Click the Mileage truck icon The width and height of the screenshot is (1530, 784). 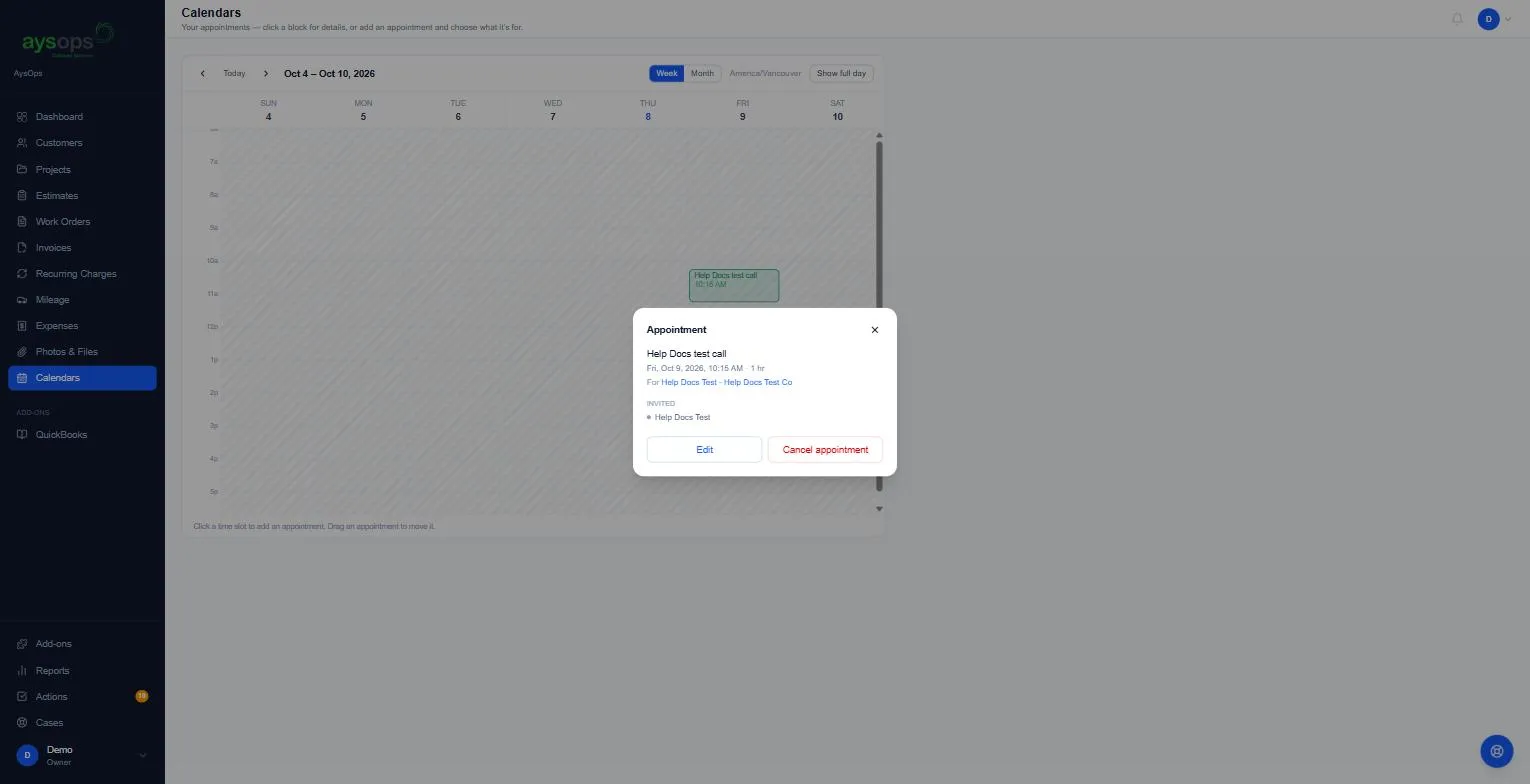[22, 300]
